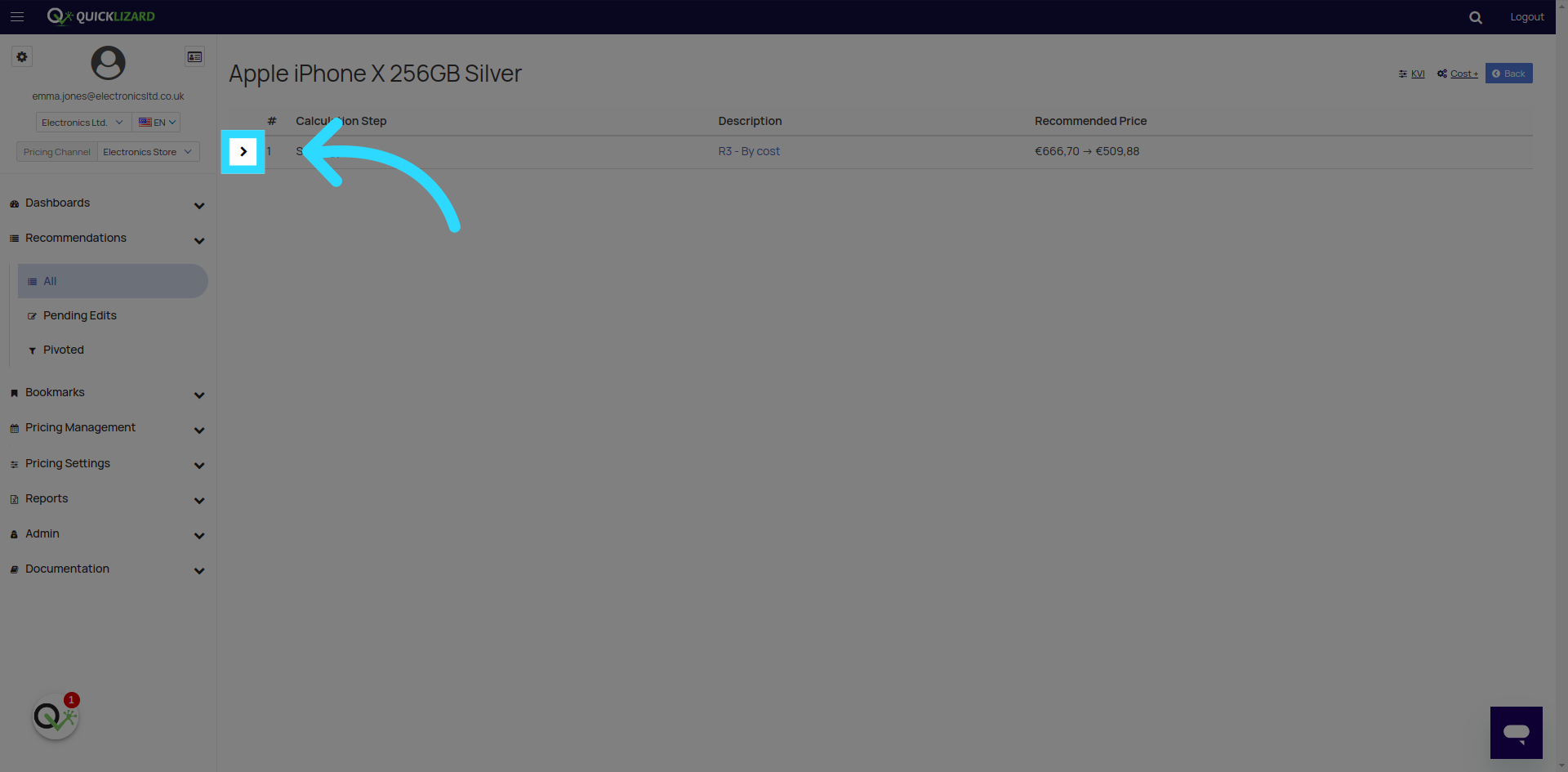Click the Pivoted filter icon
The height and width of the screenshot is (772, 1568).
tap(32, 350)
